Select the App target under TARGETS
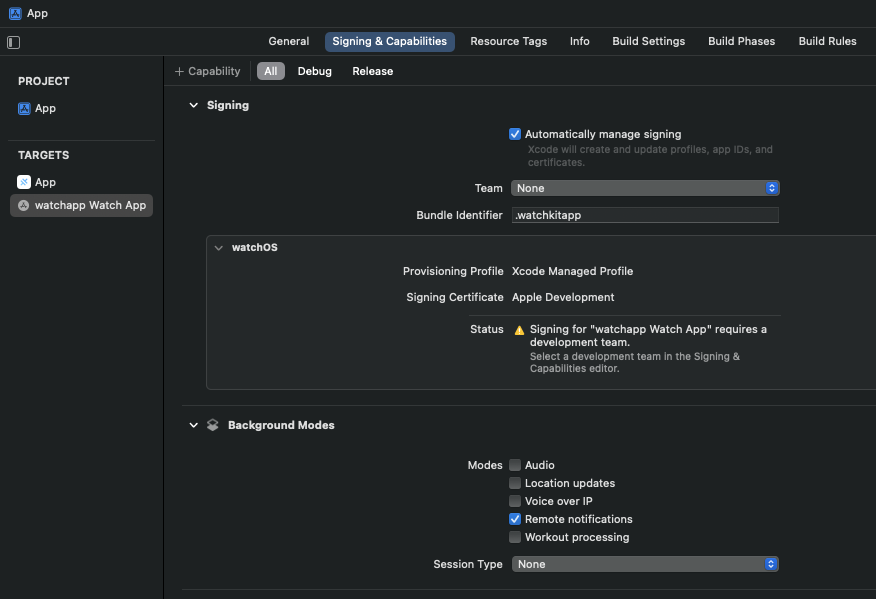This screenshot has width=876, height=599. [37, 182]
